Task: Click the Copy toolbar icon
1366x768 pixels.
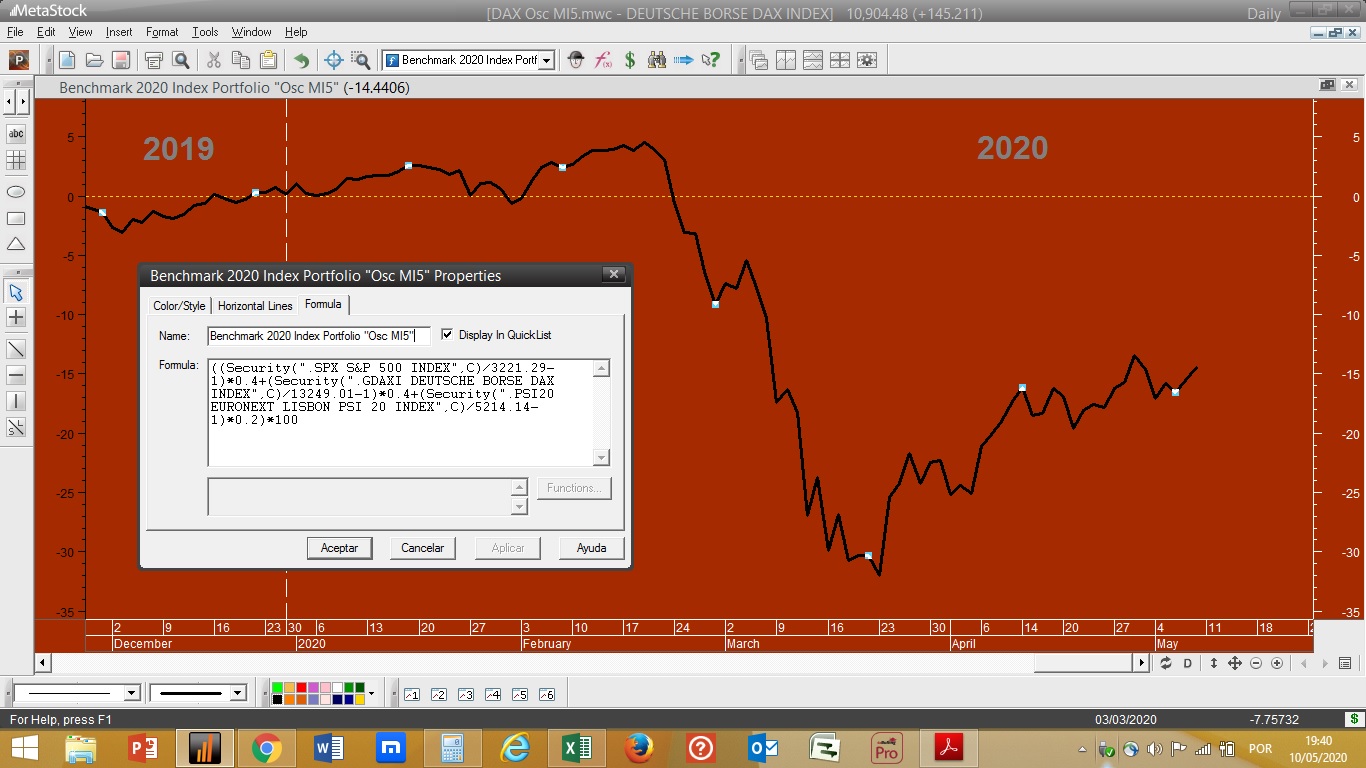Action: pyautogui.click(x=241, y=60)
